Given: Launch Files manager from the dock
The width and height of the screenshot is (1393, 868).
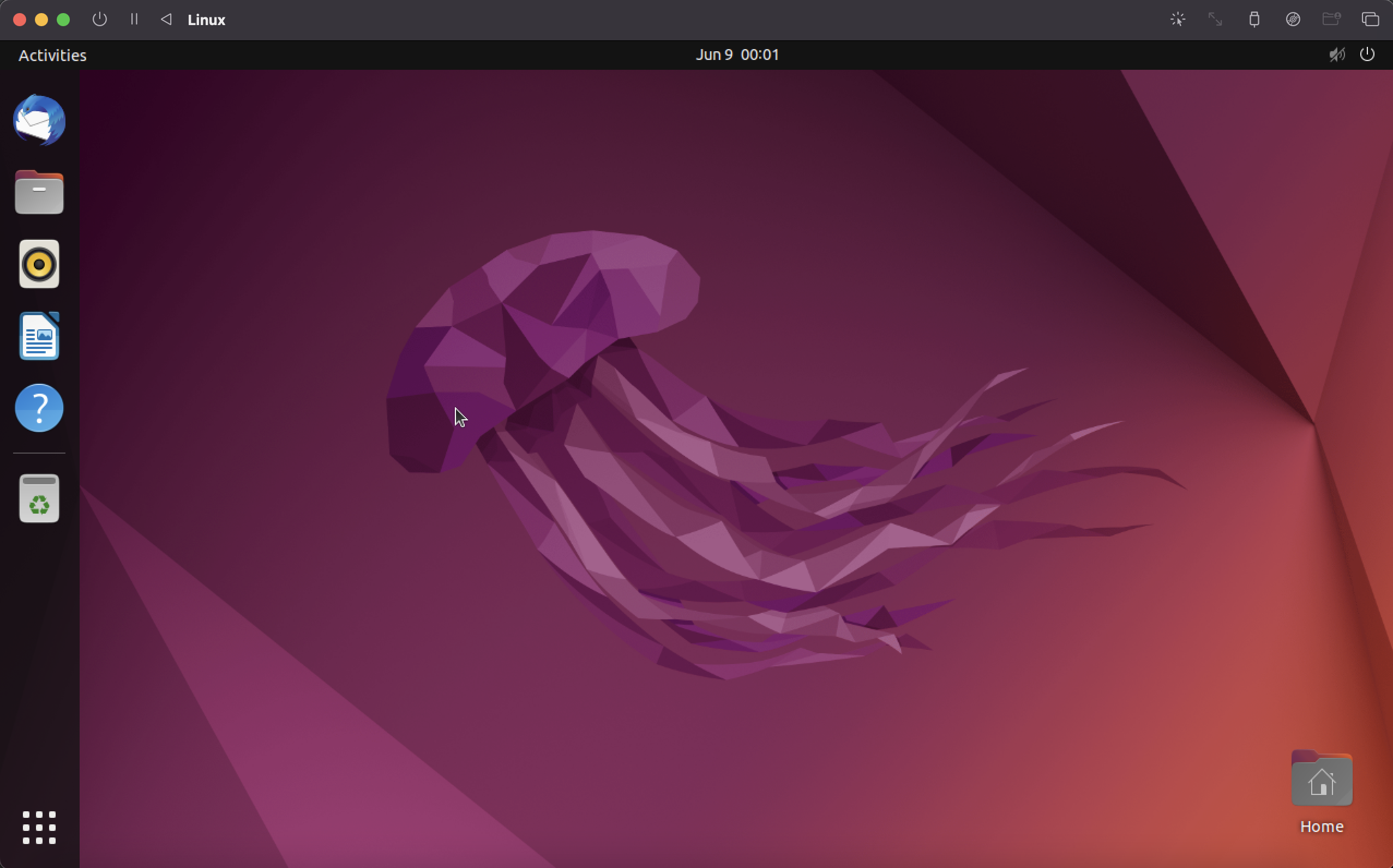Looking at the screenshot, I should coord(39,193).
